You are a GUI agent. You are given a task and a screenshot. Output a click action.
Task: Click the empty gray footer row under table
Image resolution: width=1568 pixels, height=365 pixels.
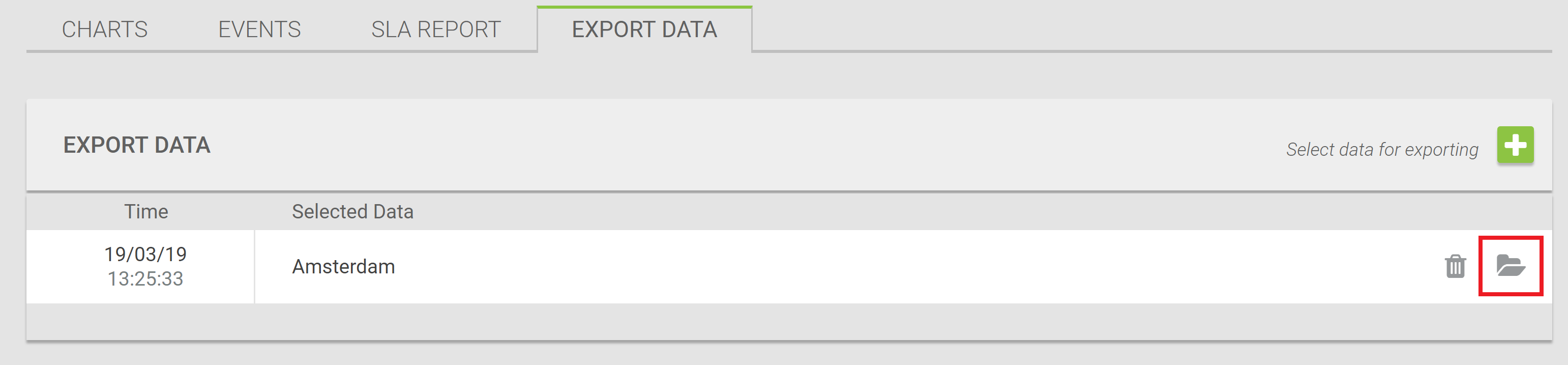[789, 322]
